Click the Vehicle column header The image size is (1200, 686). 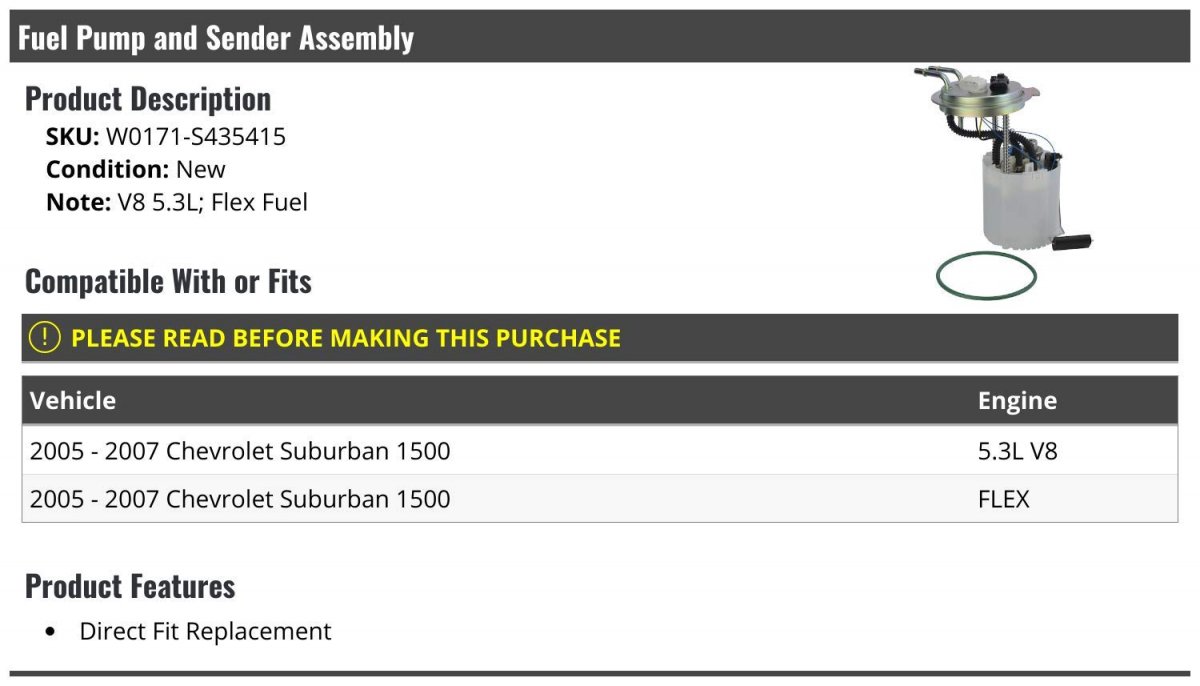[x=73, y=401]
